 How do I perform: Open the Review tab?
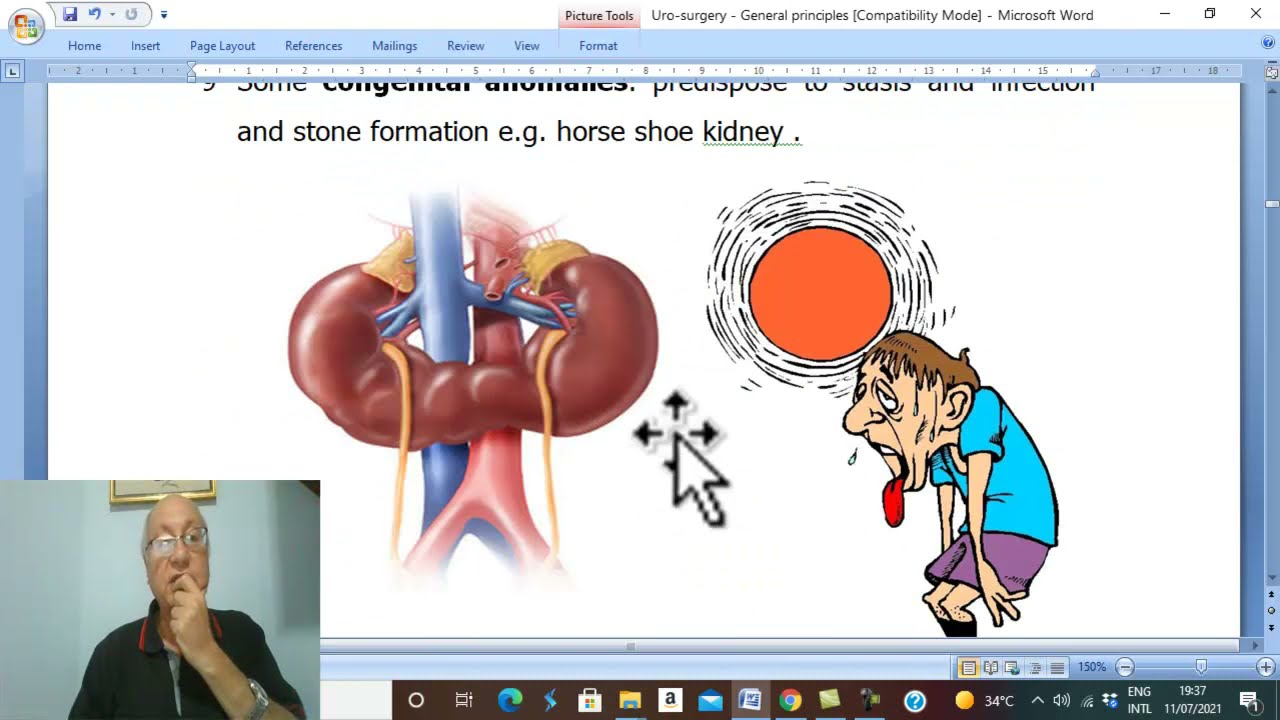pos(465,45)
